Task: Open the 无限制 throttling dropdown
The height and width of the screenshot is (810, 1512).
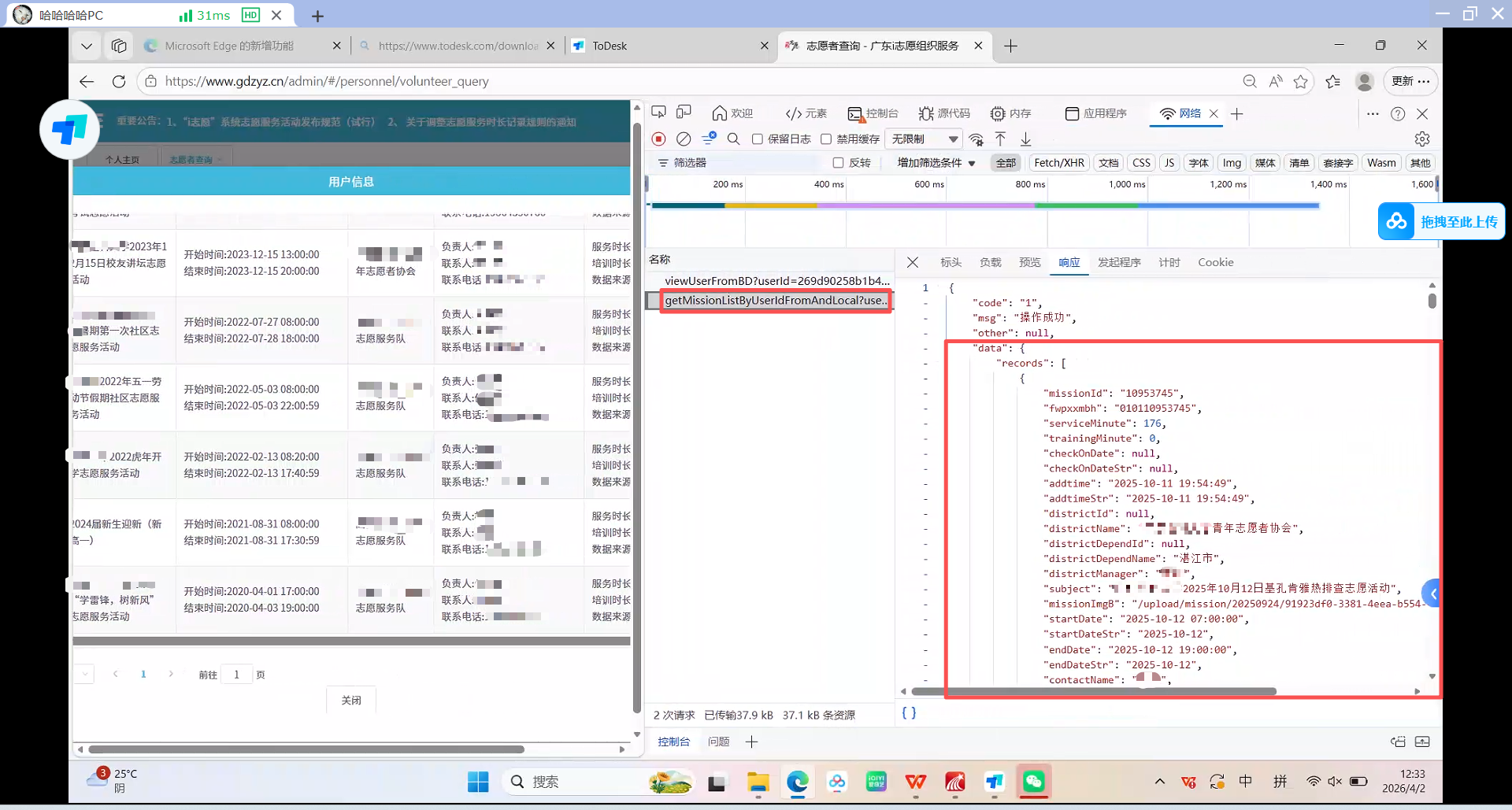Action: point(925,139)
